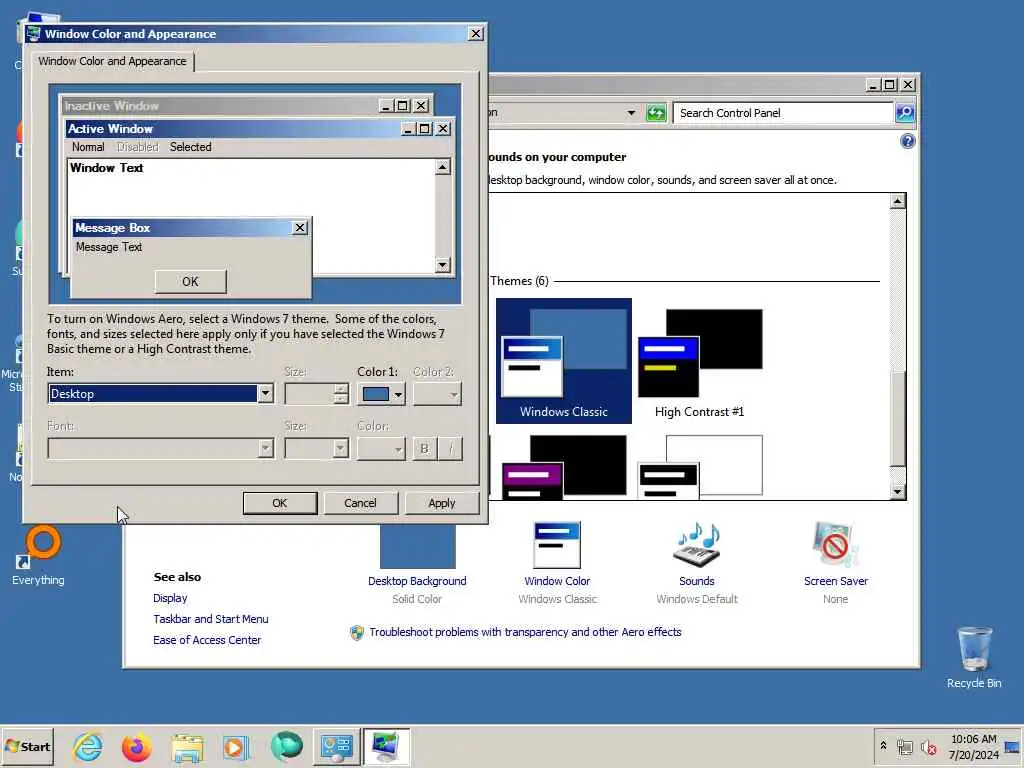Switch to Control Panel taskbar button
The width and height of the screenshot is (1024, 768).
(x=336, y=746)
